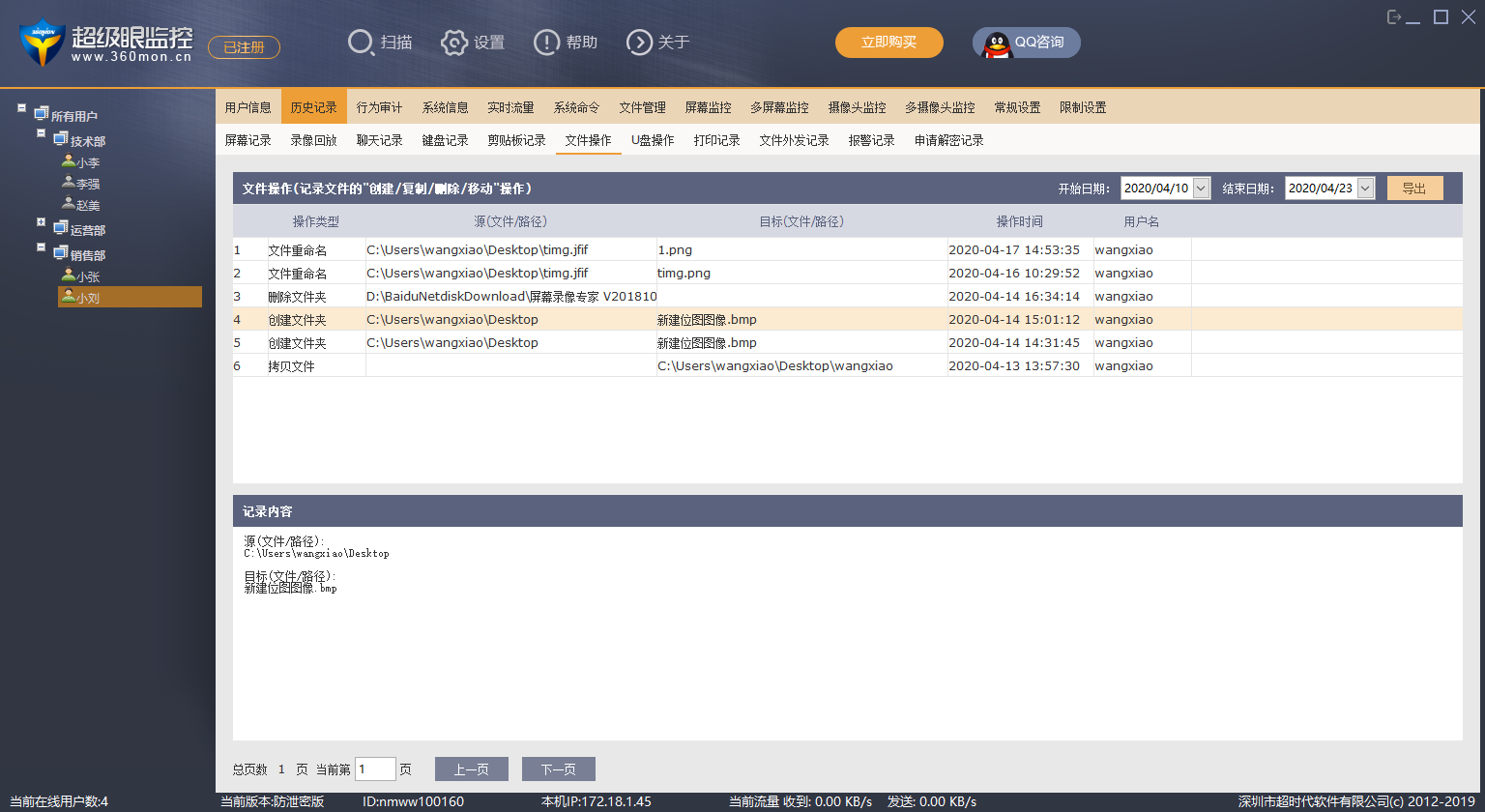Screen dimensions: 1485x812
Task: Click the QQ penguin consultation icon
Action: pos(997,43)
